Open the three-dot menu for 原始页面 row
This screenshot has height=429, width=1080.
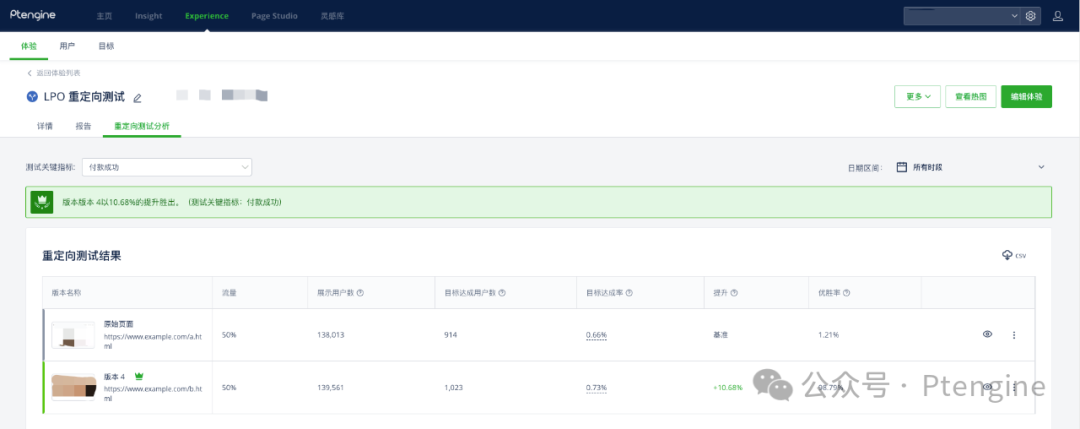click(x=1014, y=335)
